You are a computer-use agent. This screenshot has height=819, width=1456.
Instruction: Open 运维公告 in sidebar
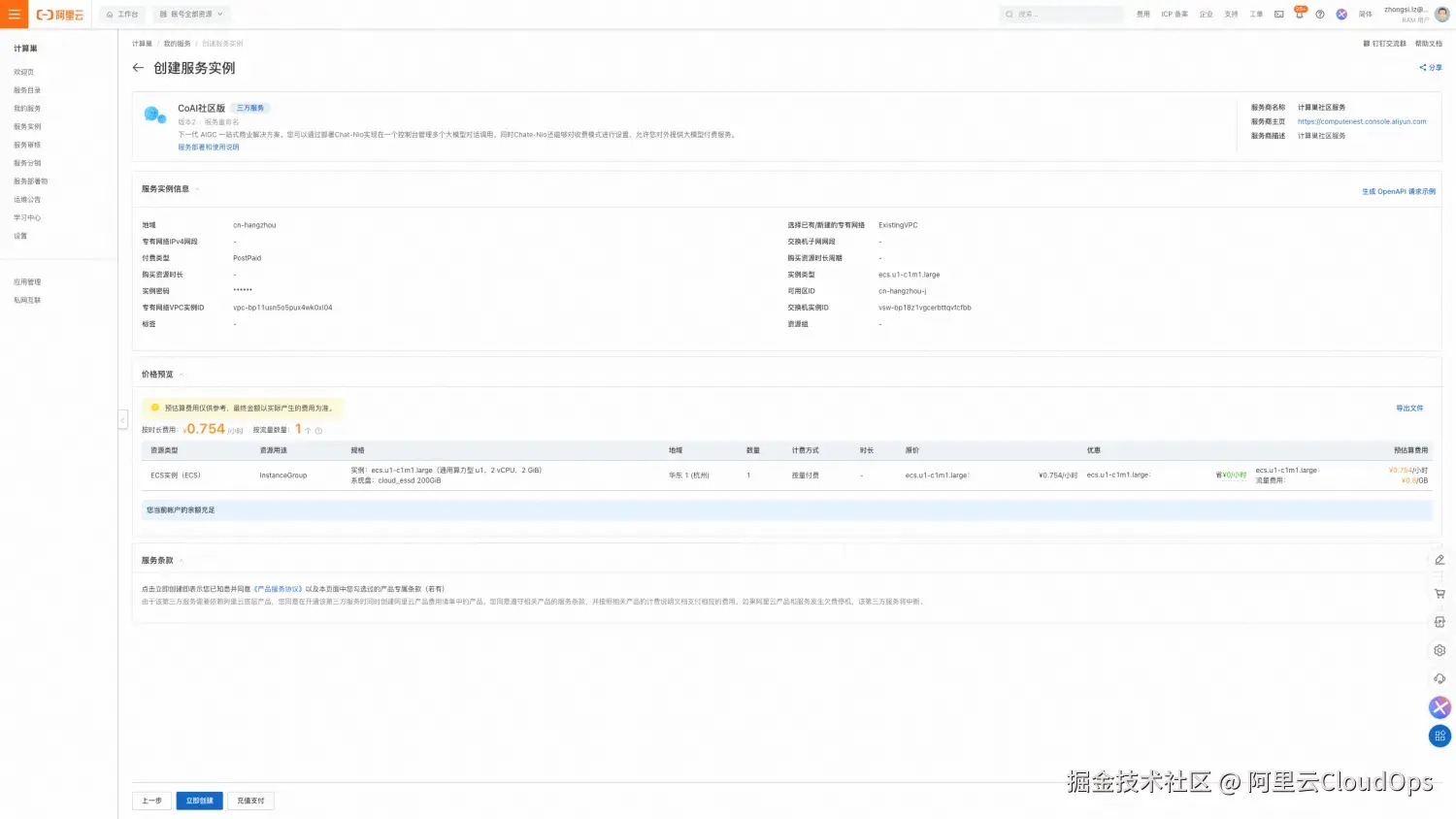[27, 200]
